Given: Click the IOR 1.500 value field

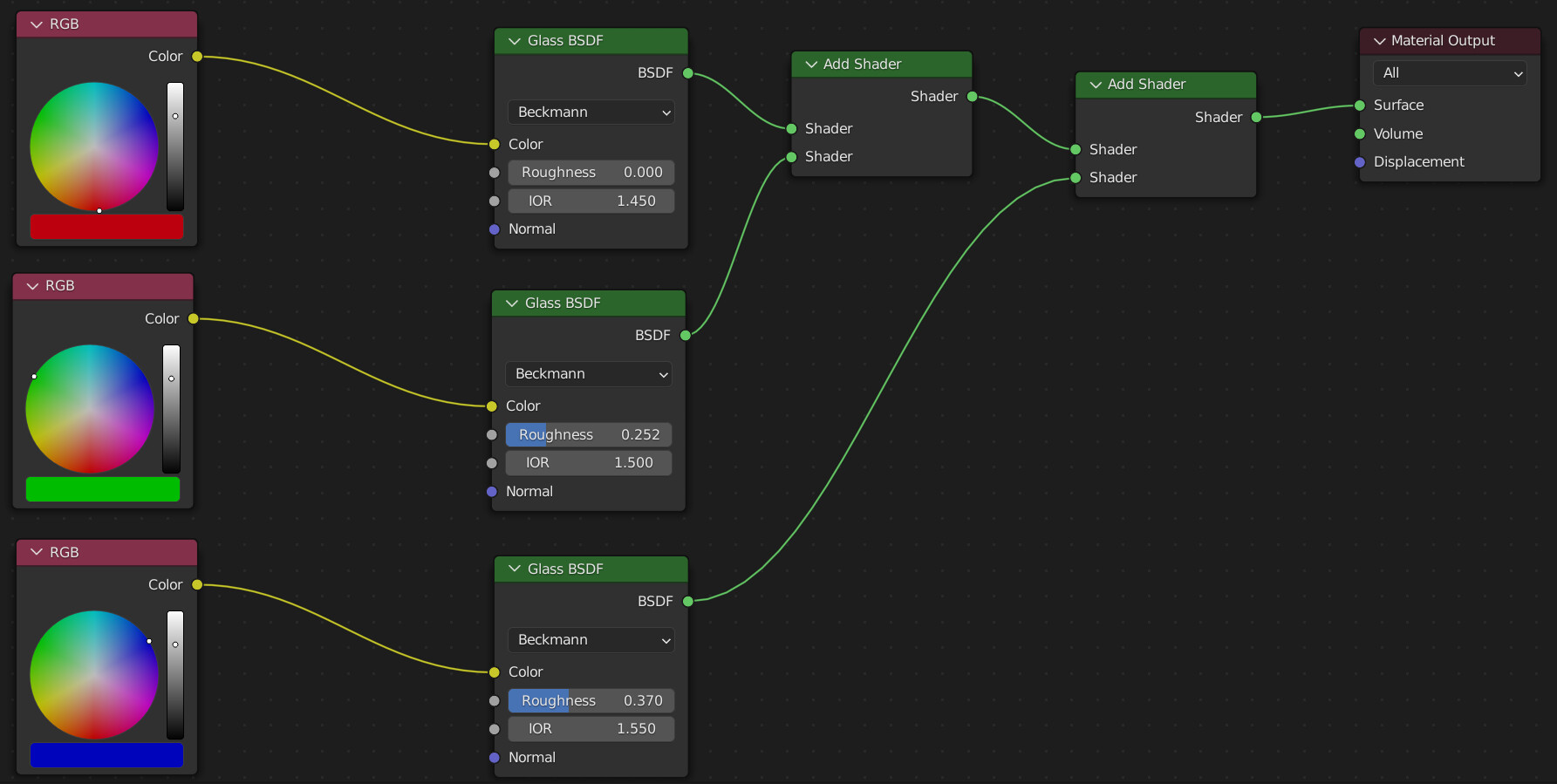Looking at the screenshot, I should pyautogui.click(x=589, y=463).
